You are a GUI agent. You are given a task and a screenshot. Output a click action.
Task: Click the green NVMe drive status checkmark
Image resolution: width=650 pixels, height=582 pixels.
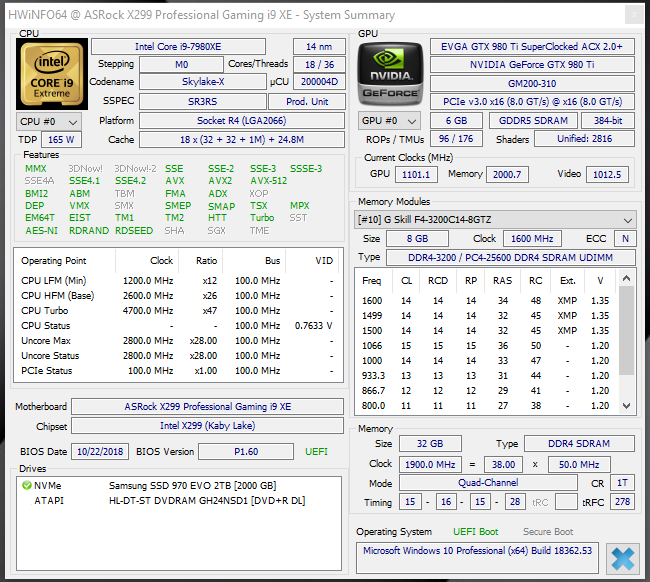27,485
